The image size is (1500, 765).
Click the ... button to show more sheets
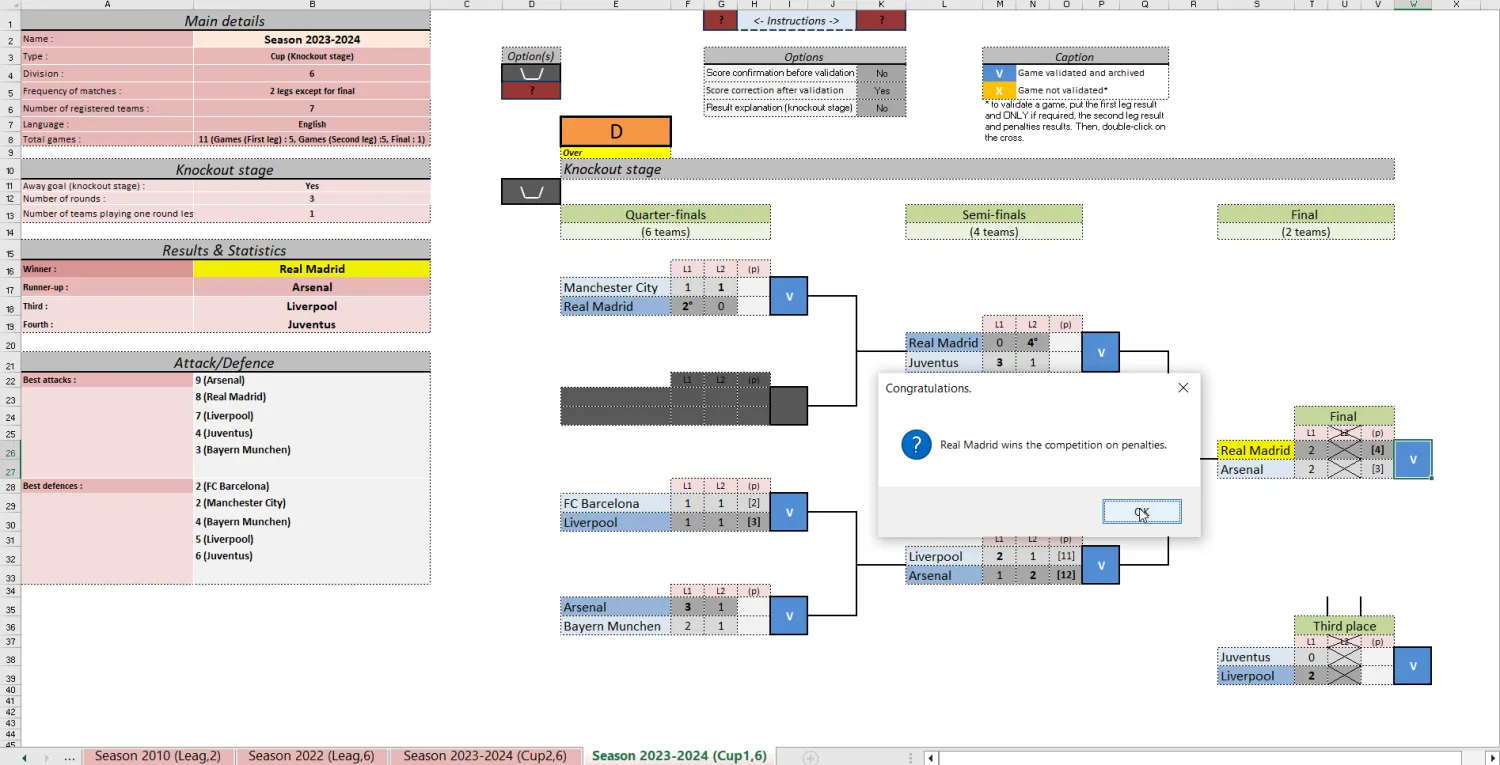point(69,758)
